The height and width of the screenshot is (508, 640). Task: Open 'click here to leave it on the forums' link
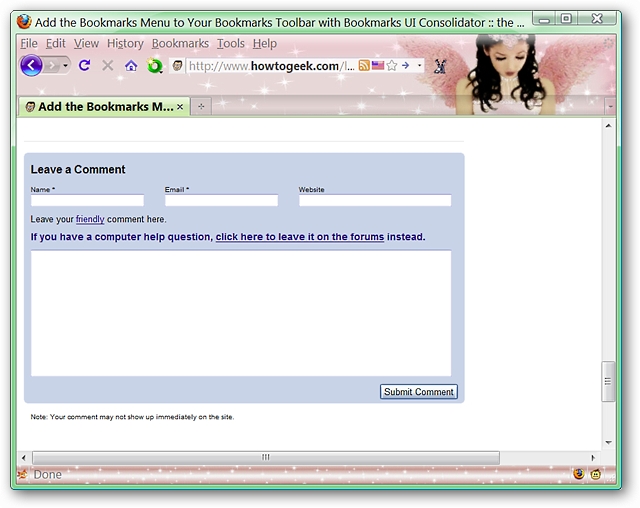pos(300,237)
